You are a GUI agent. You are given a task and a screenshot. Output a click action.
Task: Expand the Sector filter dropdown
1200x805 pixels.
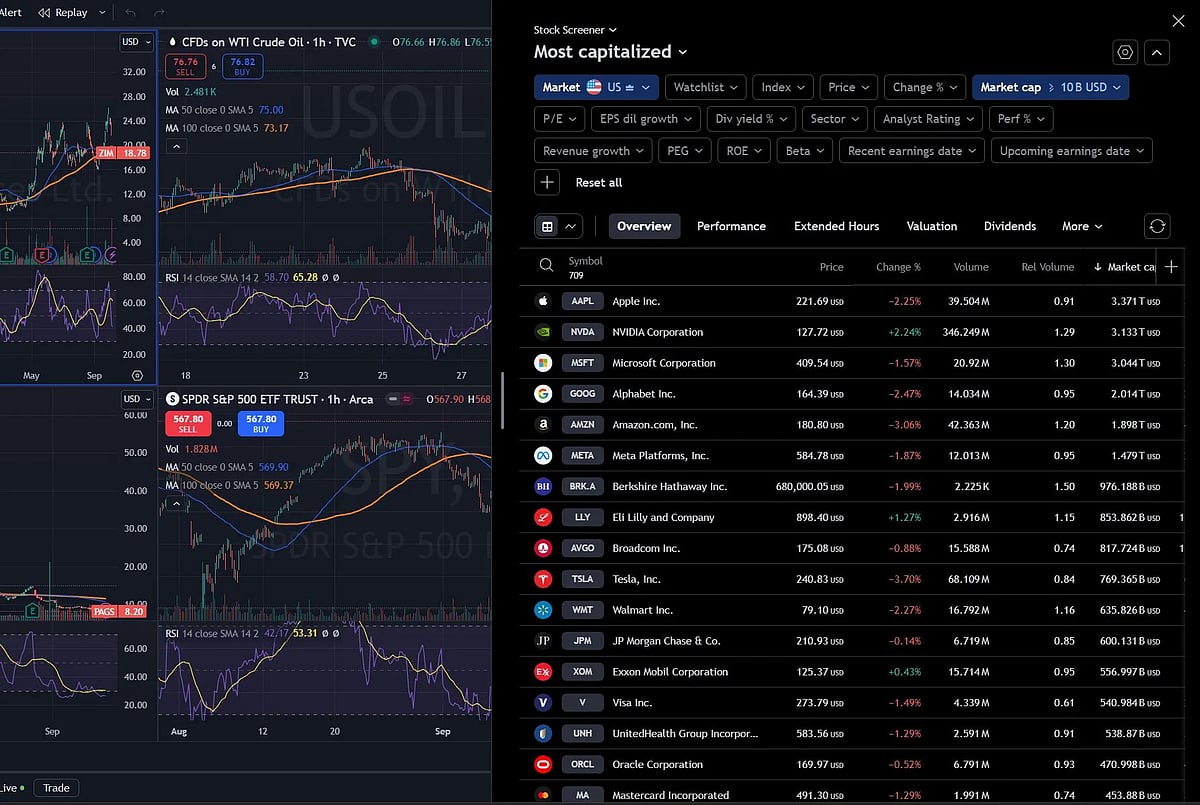click(x=834, y=118)
